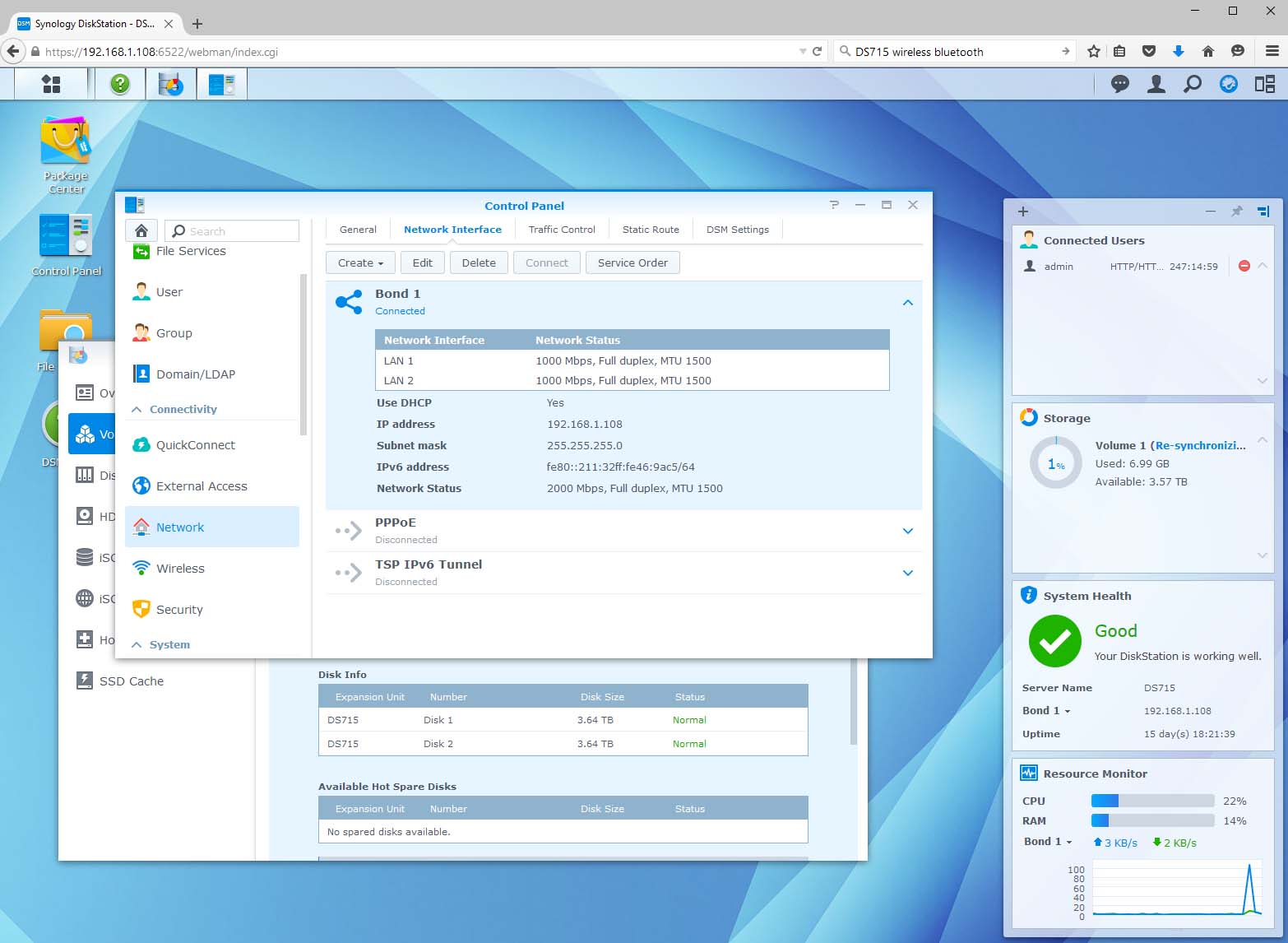The height and width of the screenshot is (943, 1288).
Task: Open Package Center desktop icon
Action: pos(66,155)
